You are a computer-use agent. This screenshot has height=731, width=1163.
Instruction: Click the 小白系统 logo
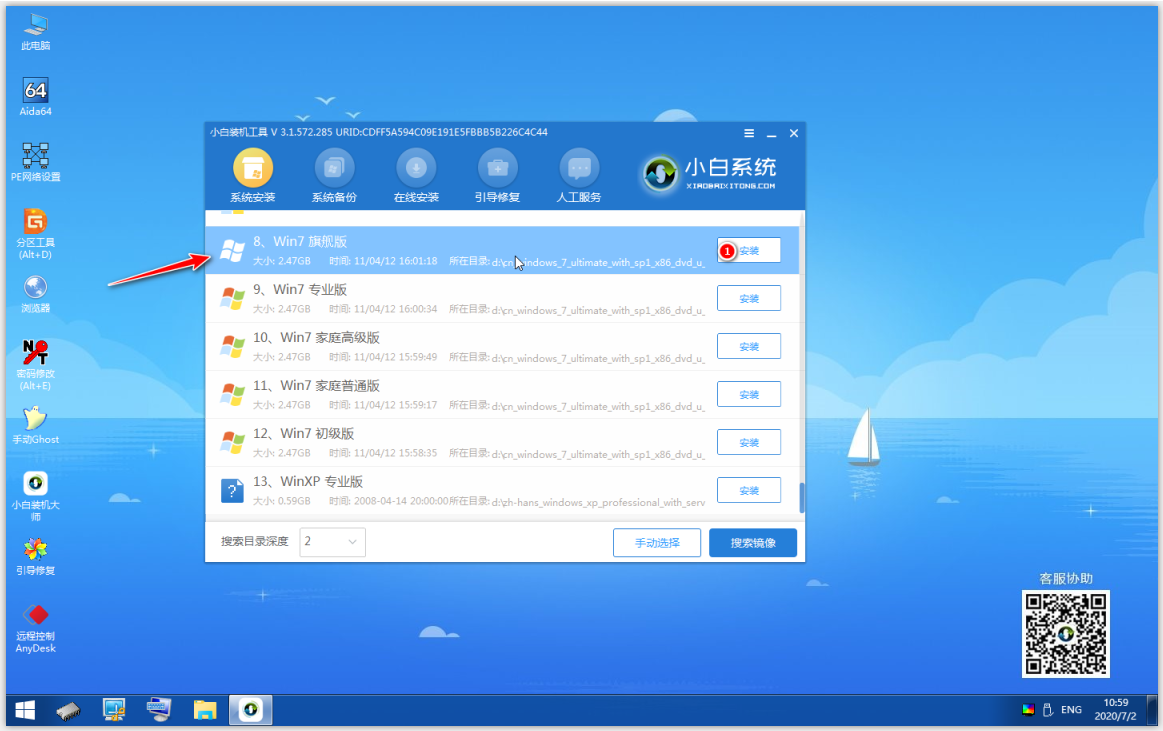710,174
